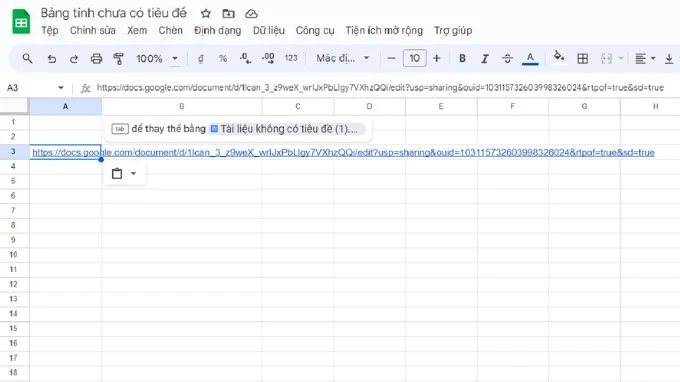Activate paint format tool
Image resolution: width=680 pixels, height=382 pixels.
click(x=118, y=59)
